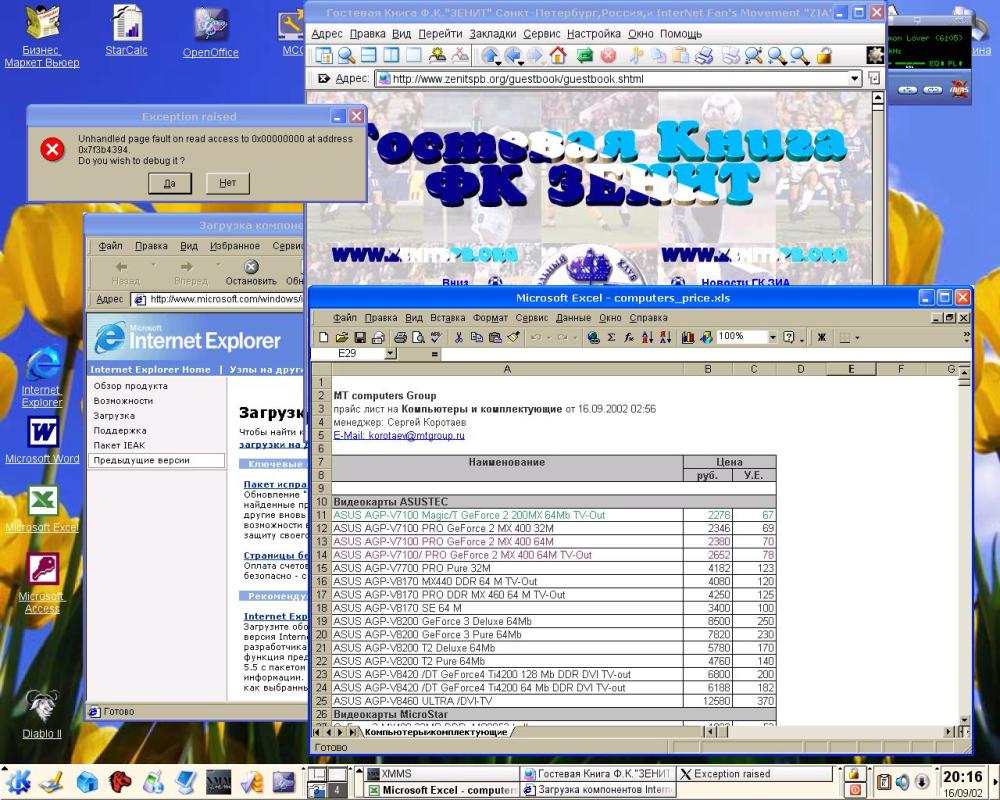The height and width of the screenshot is (800, 1000).
Task: Click the printer icon in Konqueror toolbar
Action: [703, 56]
